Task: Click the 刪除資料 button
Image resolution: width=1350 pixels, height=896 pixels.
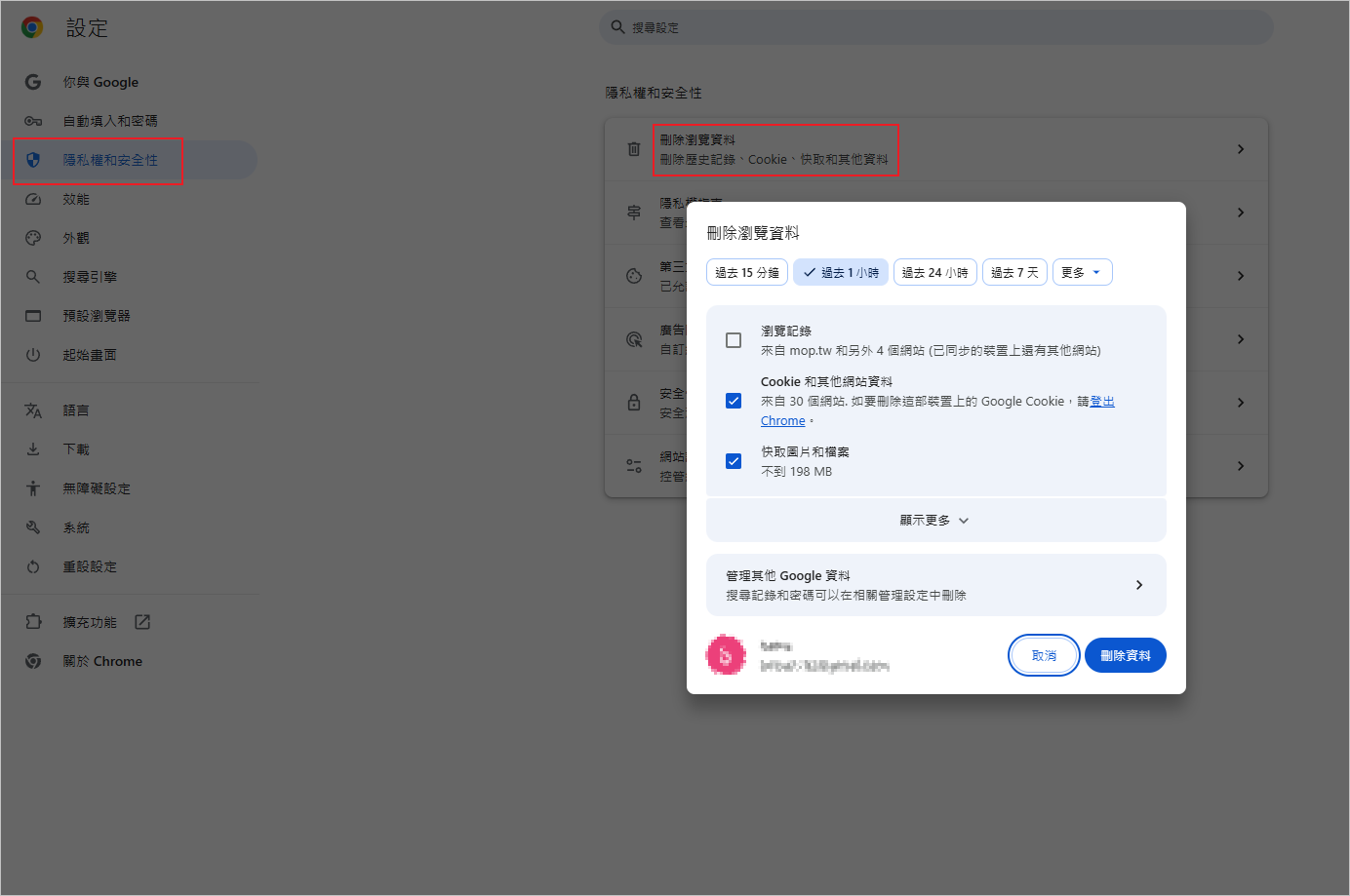Action: [x=1126, y=655]
